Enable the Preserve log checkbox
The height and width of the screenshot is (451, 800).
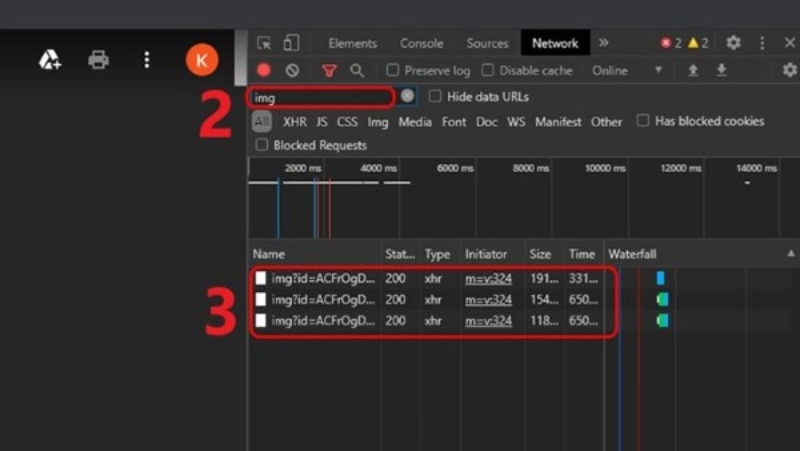[x=392, y=70]
